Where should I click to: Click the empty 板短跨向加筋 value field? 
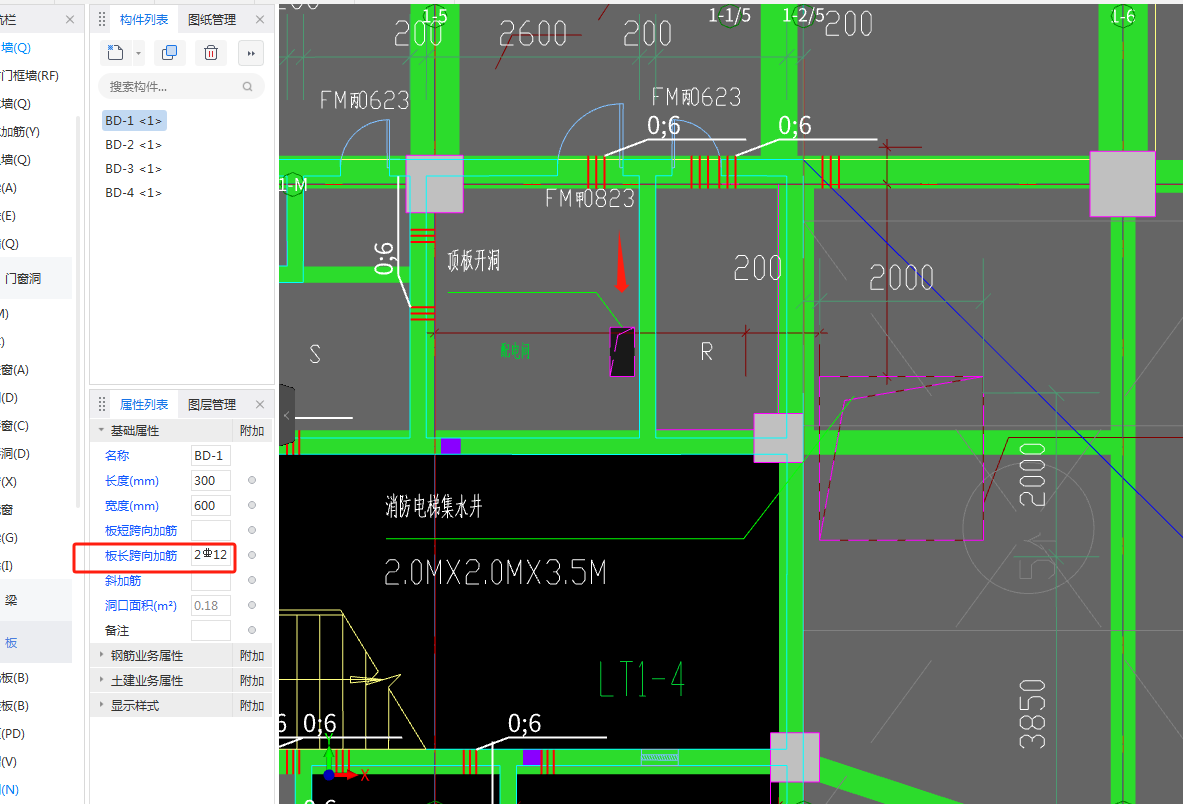click(x=210, y=530)
